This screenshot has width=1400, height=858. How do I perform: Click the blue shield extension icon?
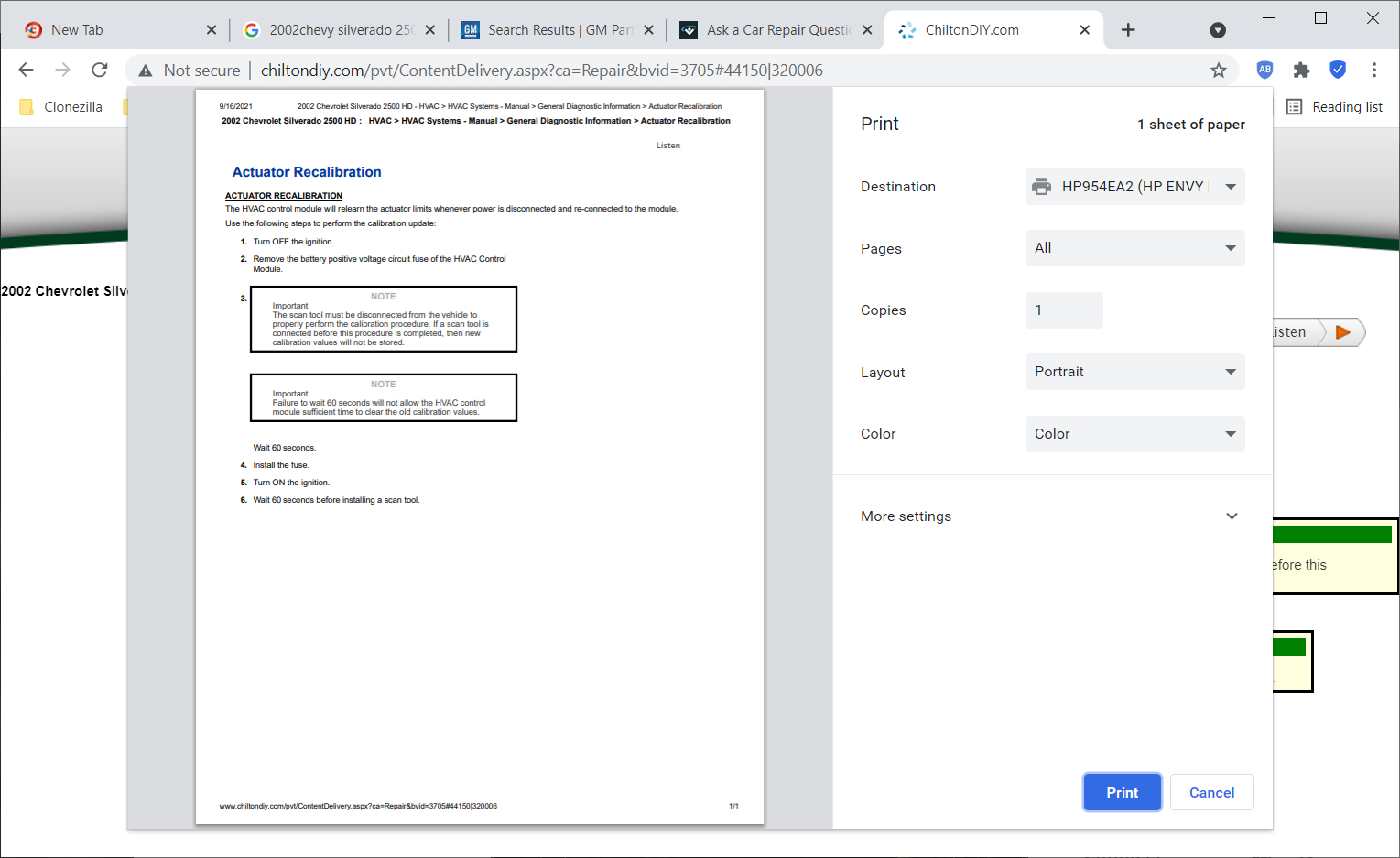point(1338,70)
